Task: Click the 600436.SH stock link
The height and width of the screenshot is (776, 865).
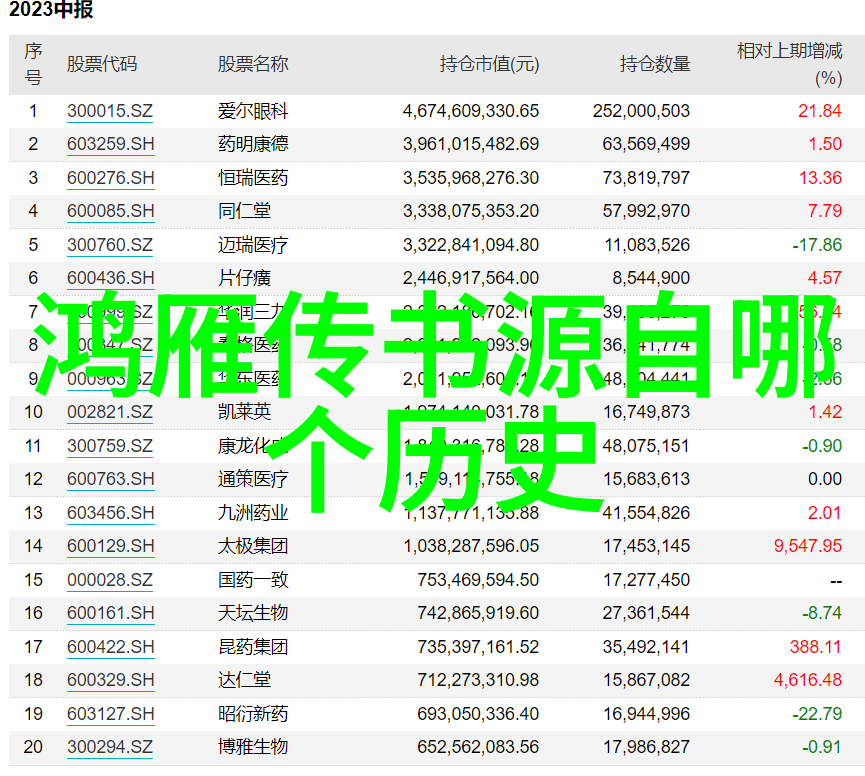Action: click(111, 278)
